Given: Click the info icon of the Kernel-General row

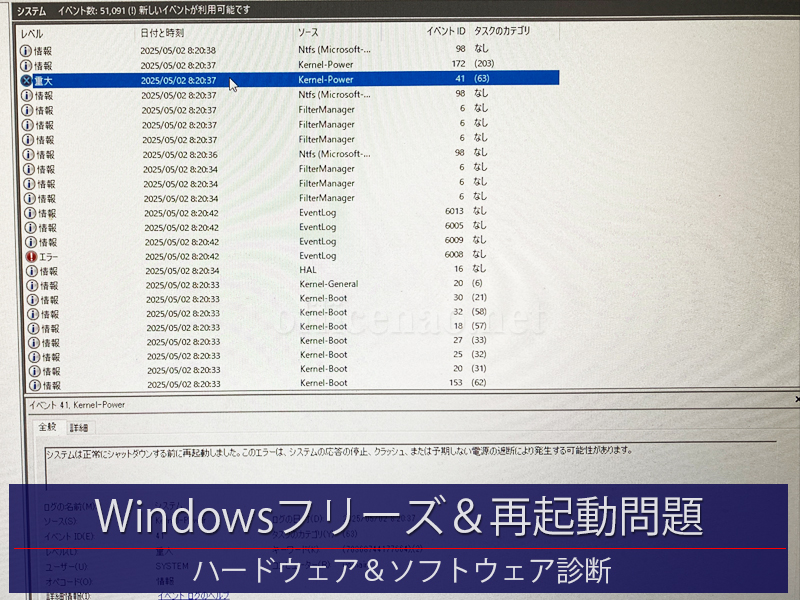Looking at the screenshot, I should pyautogui.click(x=33, y=285).
